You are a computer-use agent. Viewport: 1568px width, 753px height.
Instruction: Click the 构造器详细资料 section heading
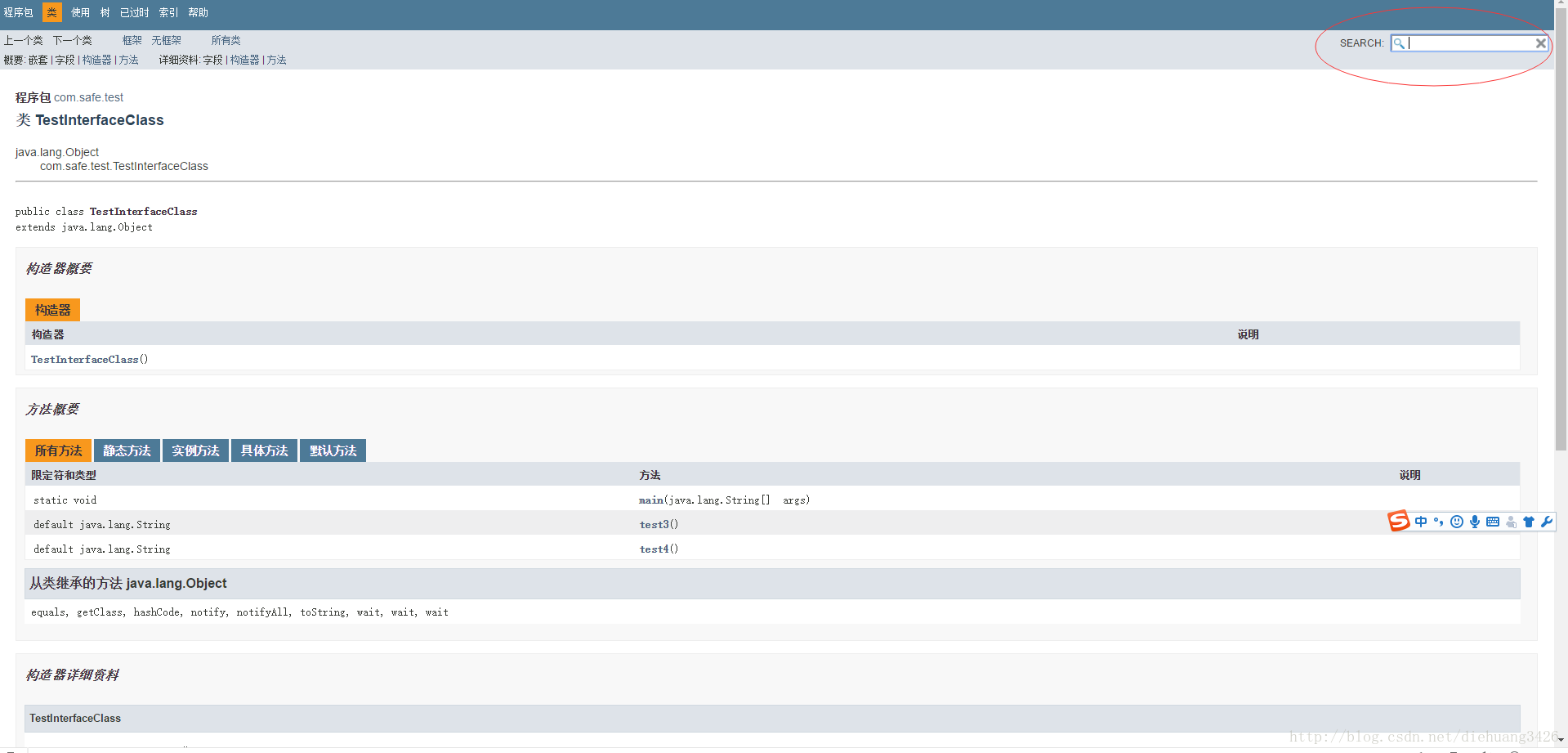(72, 675)
